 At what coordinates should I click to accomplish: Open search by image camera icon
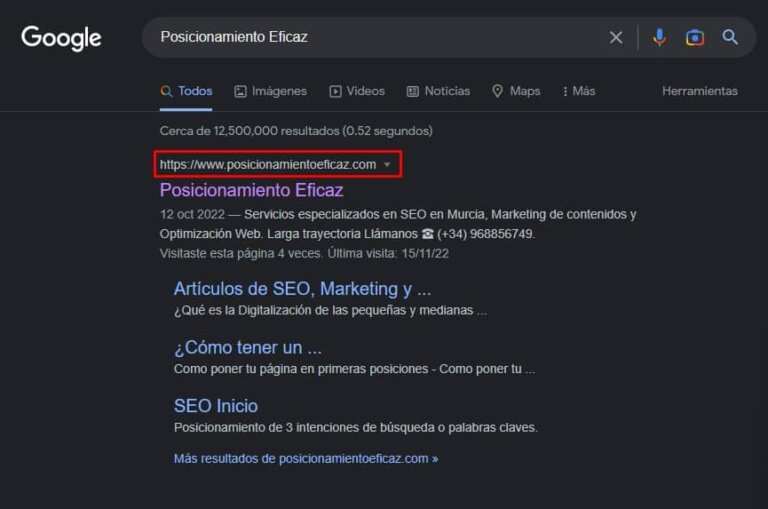pos(695,37)
